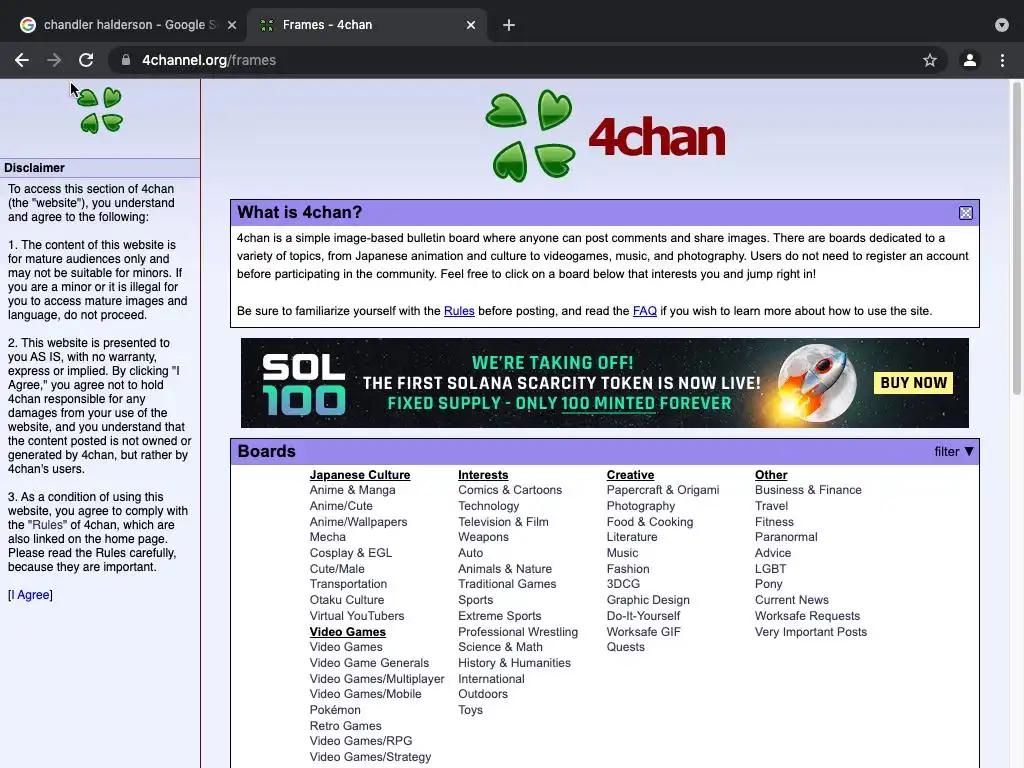Switch to the Frames - 4chan tab
The width and height of the screenshot is (1024, 768).
(x=367, y=25)
